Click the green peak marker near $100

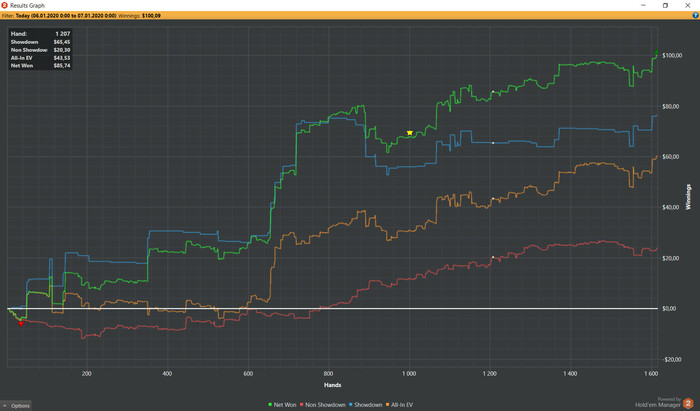point(656,53)
